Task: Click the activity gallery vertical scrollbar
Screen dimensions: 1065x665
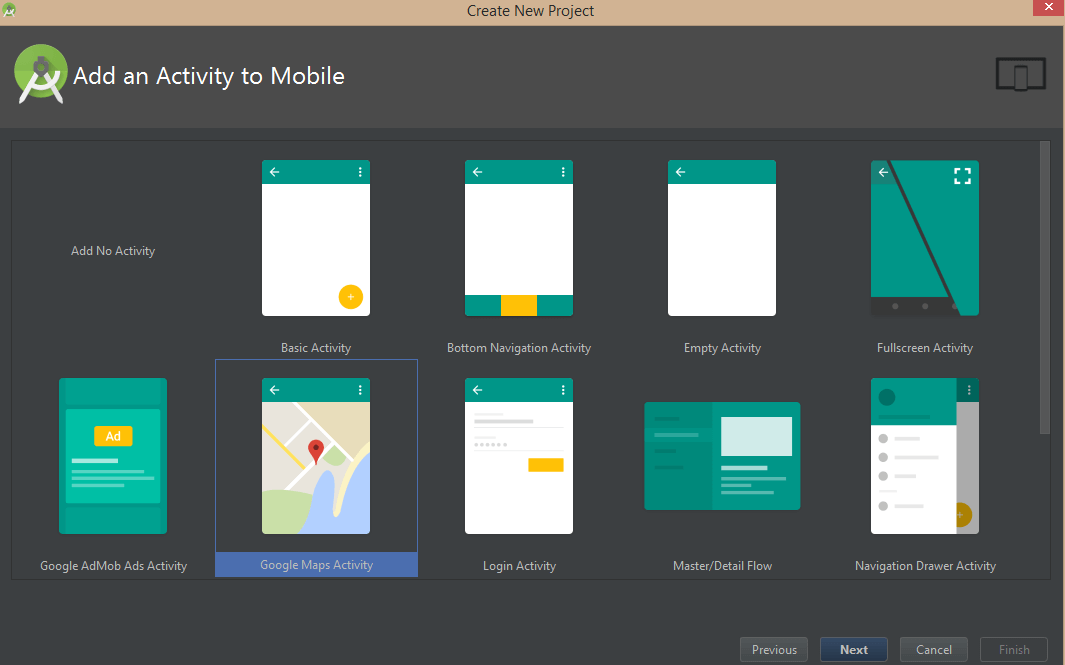Action: (1045, 287)
